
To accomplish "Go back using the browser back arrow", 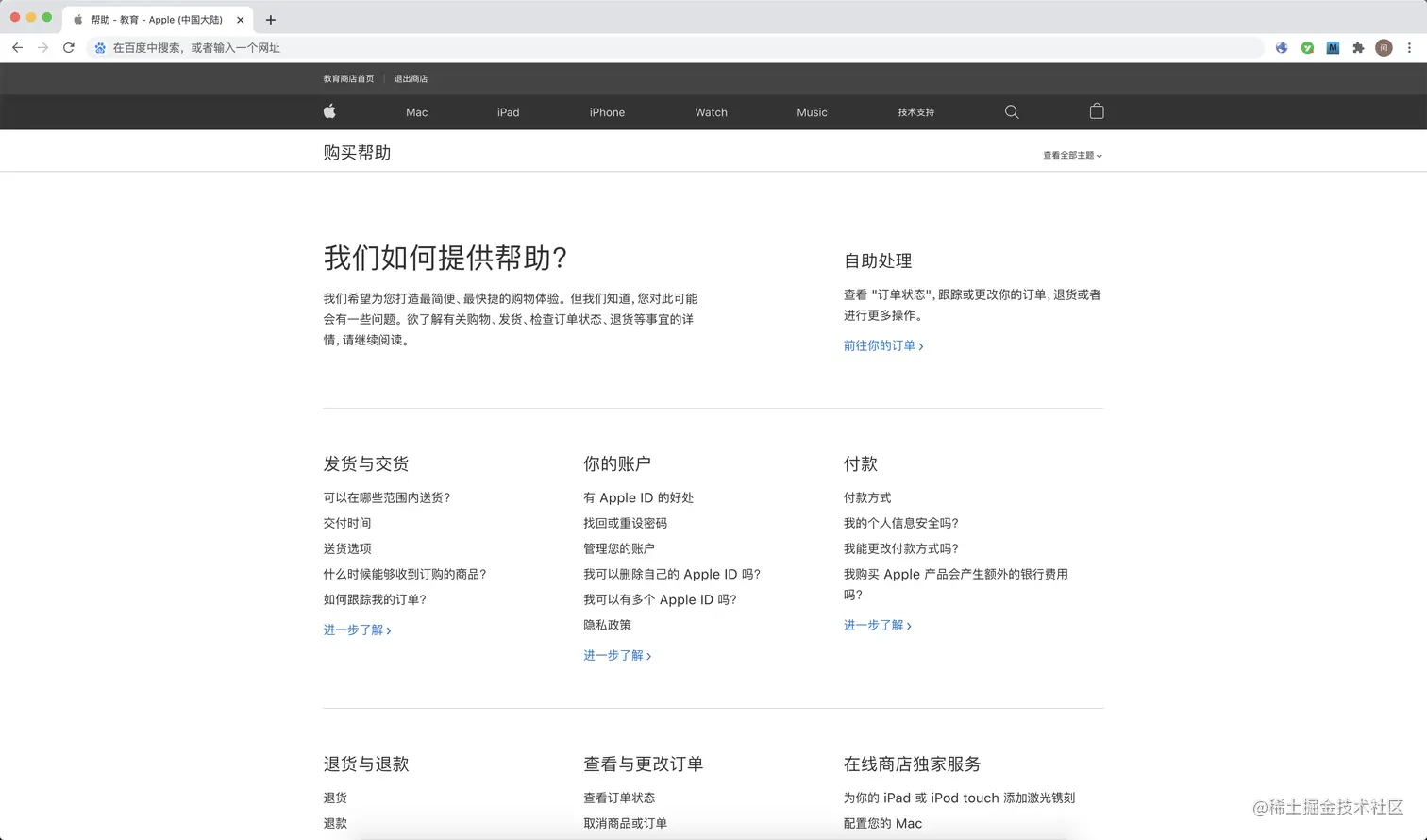I will pyautogui.click(x=17, y=47).
